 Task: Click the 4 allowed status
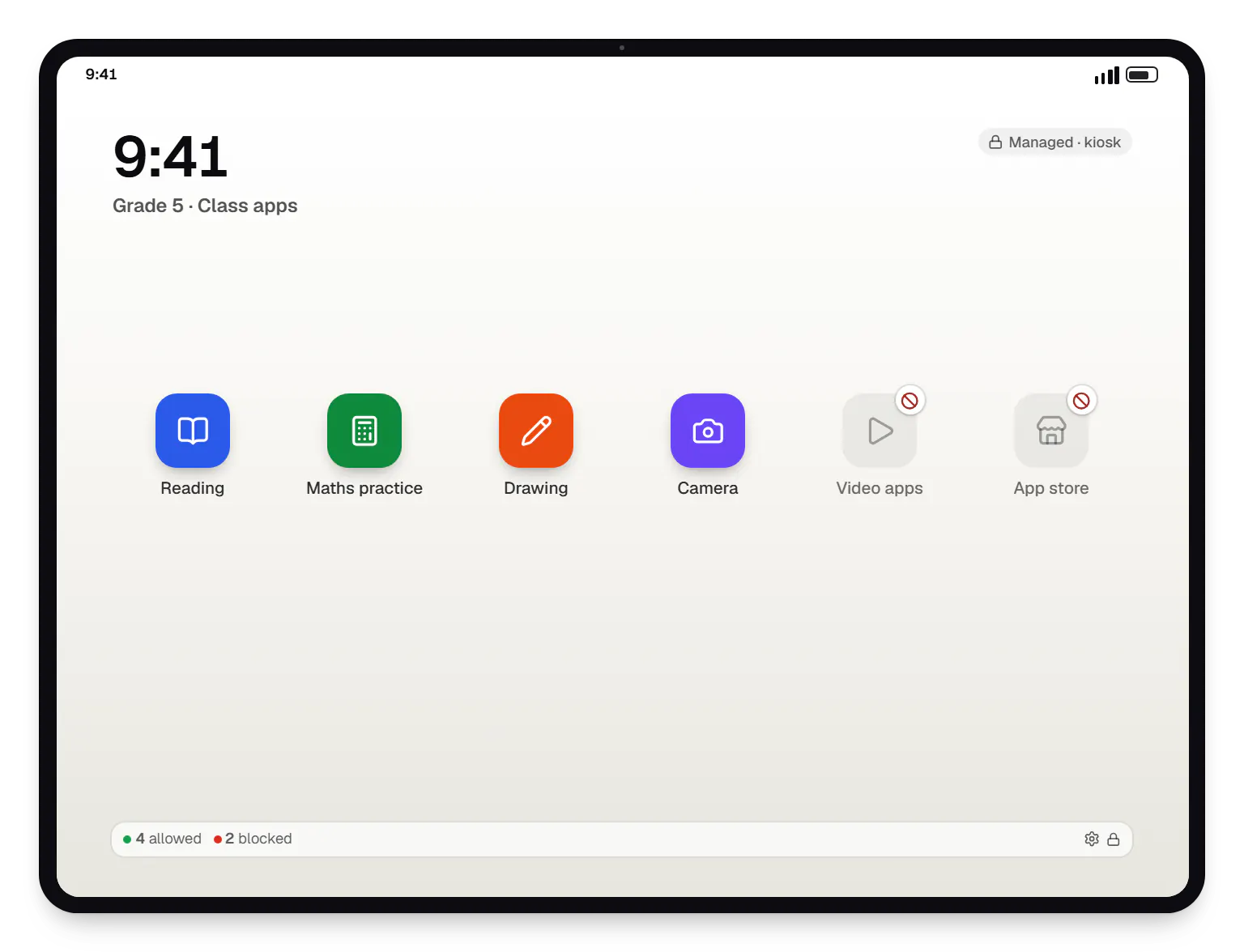pos(162,839)
